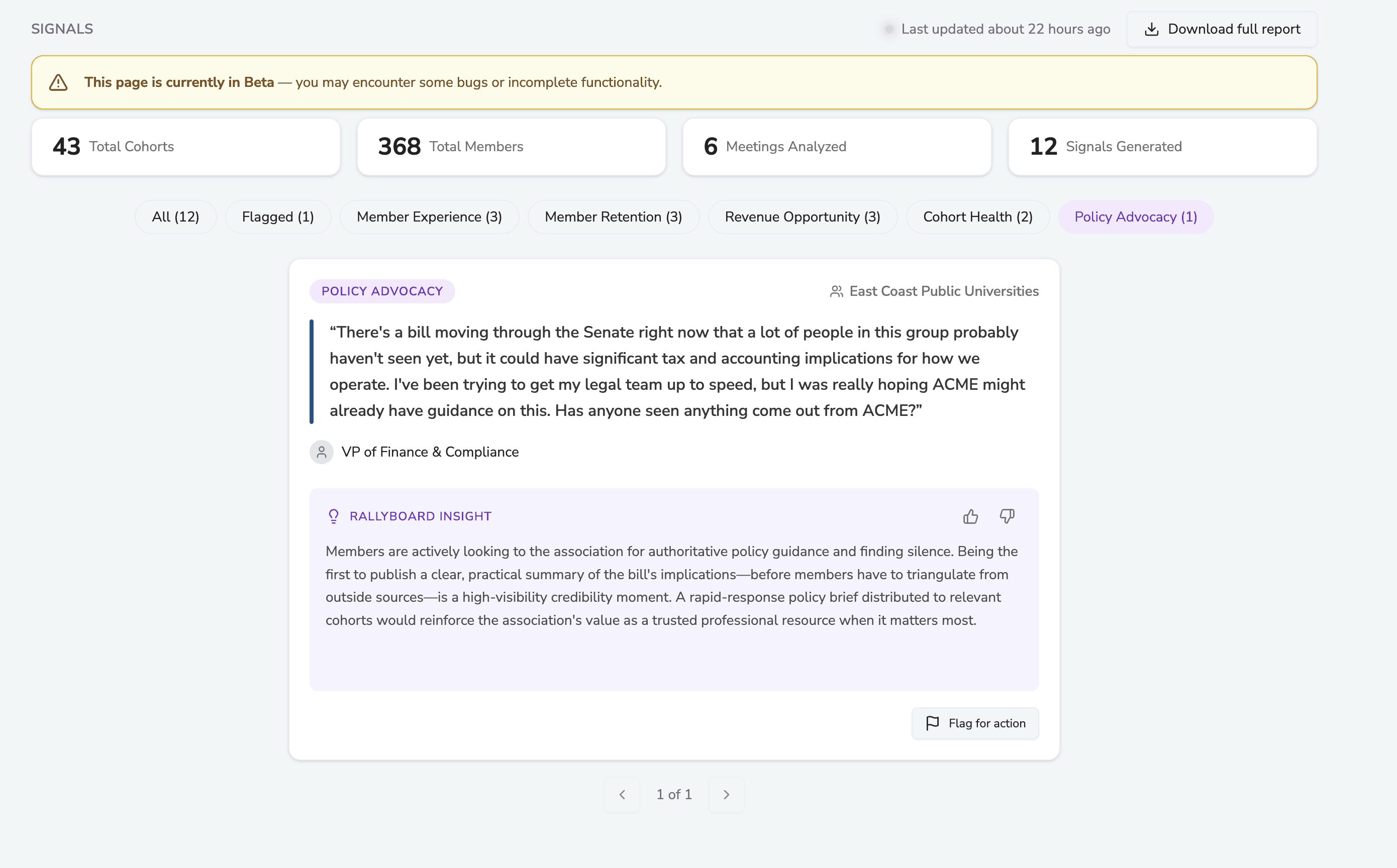Show All (12) signals filter

pyautogui.click(x=175, y=217)
